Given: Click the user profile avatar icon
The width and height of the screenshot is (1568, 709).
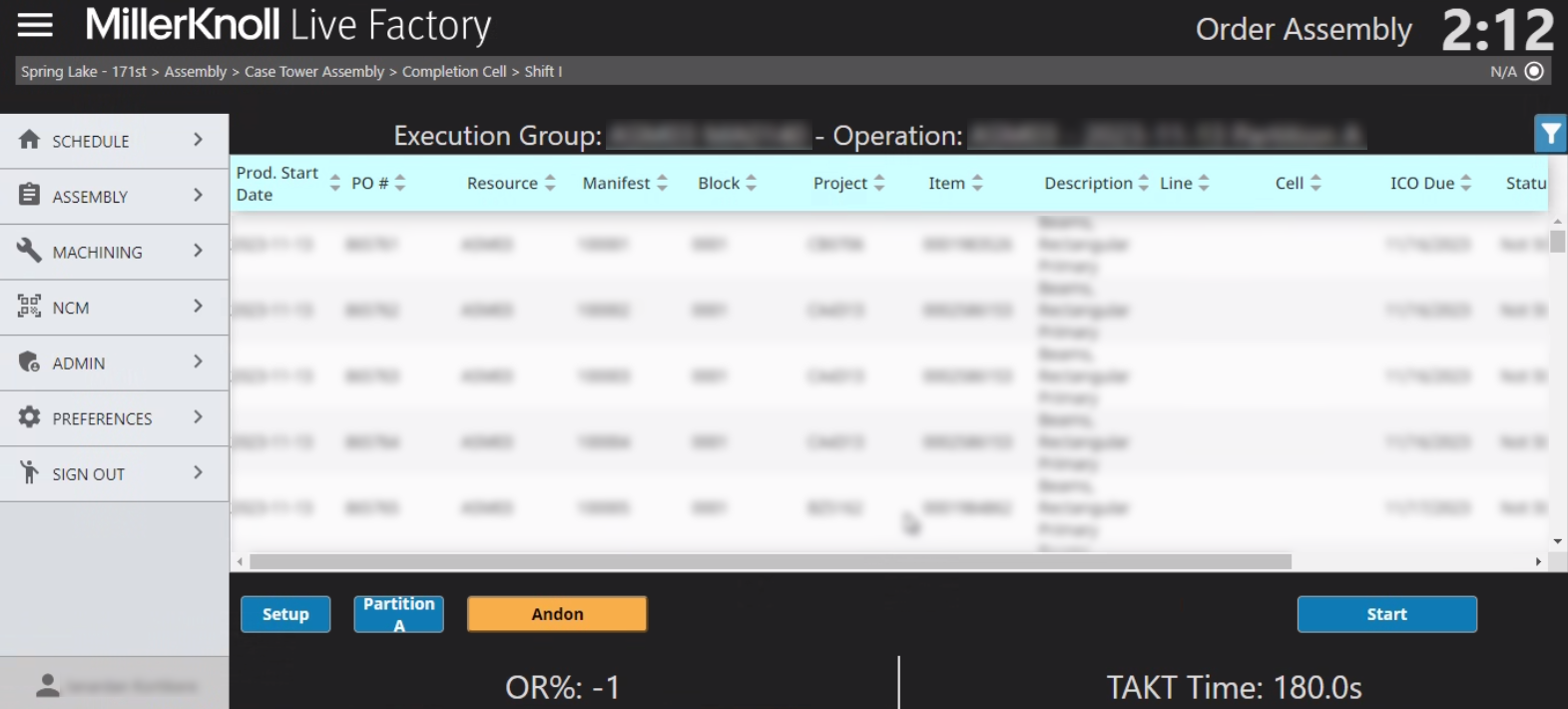Looking at the screenshot, I should click(47, 685).
